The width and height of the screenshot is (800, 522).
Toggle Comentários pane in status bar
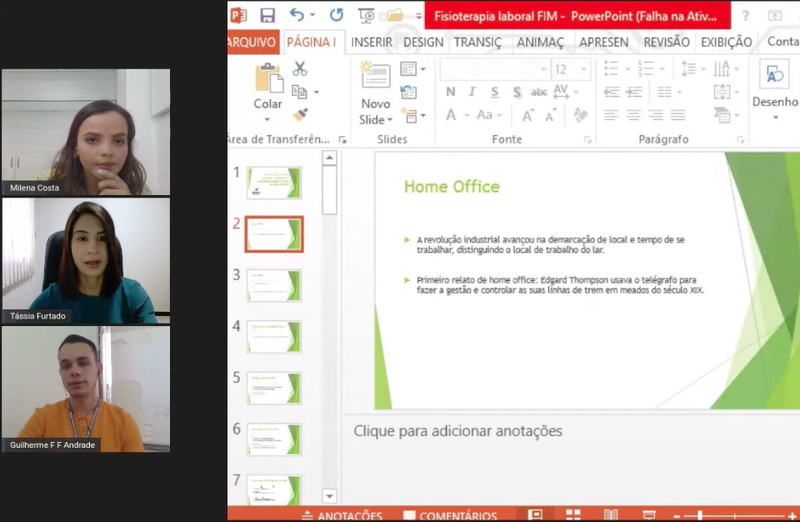tap(450, 516)
